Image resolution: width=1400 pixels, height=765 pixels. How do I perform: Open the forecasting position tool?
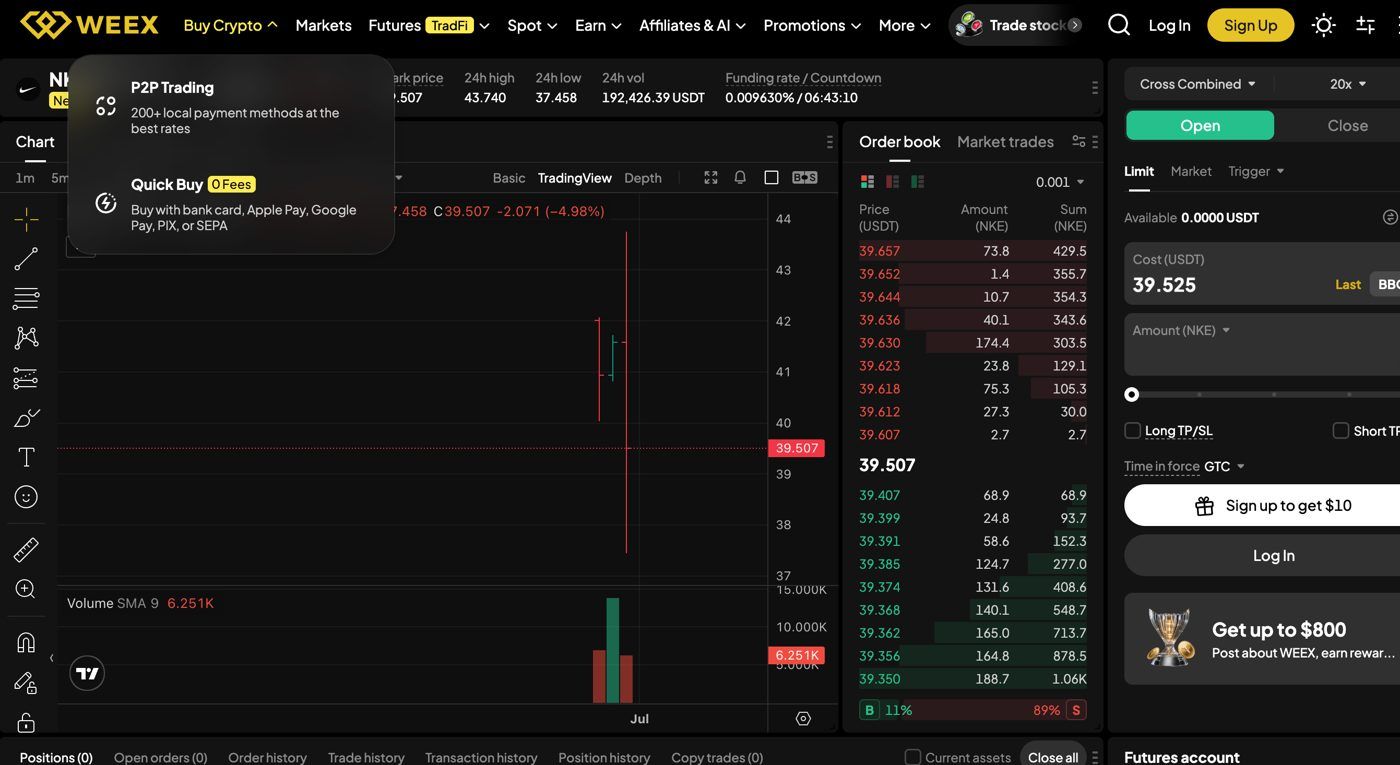pos(26,378)
